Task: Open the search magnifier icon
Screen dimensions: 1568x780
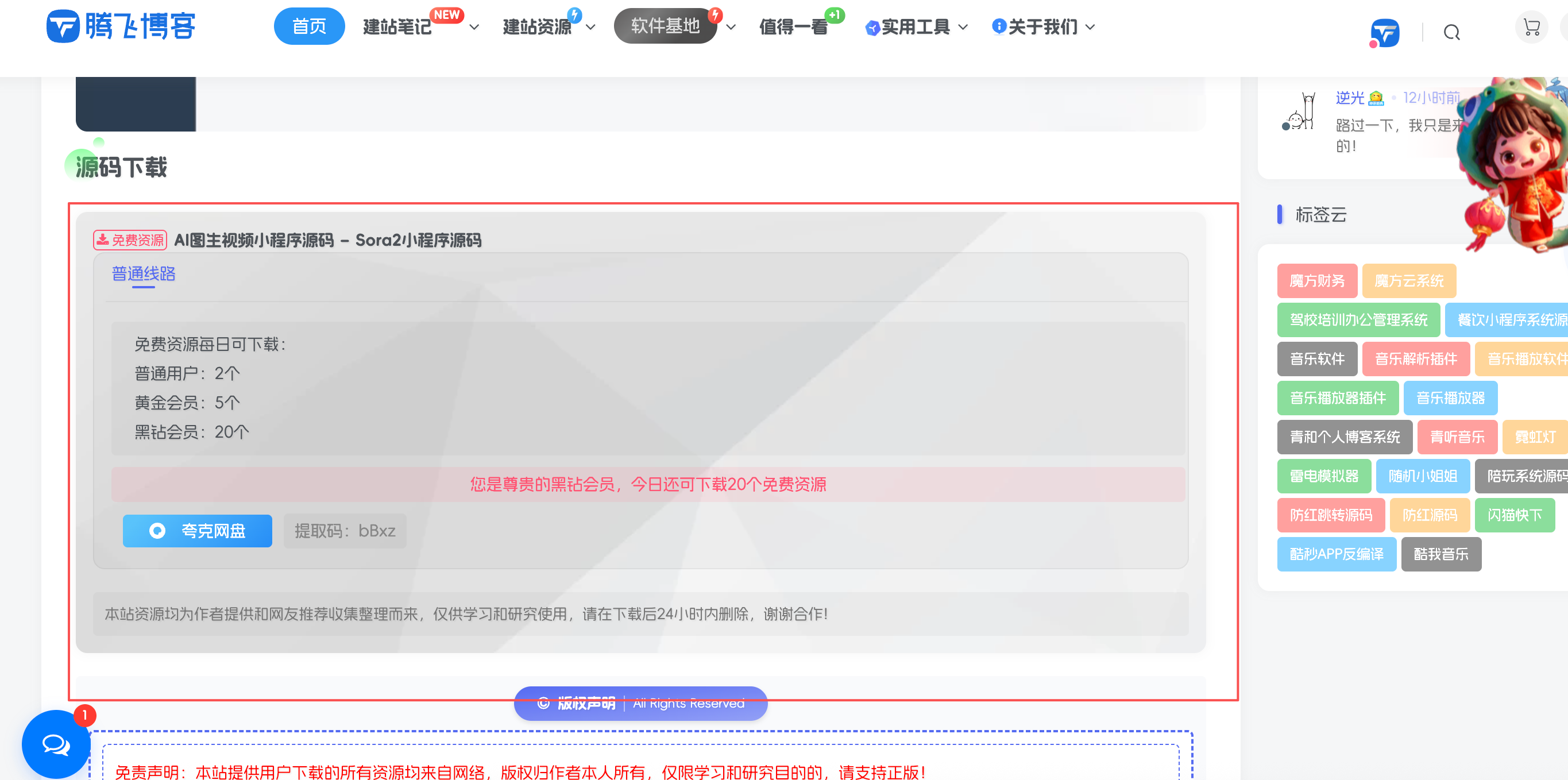Action: pos(1452,32)
